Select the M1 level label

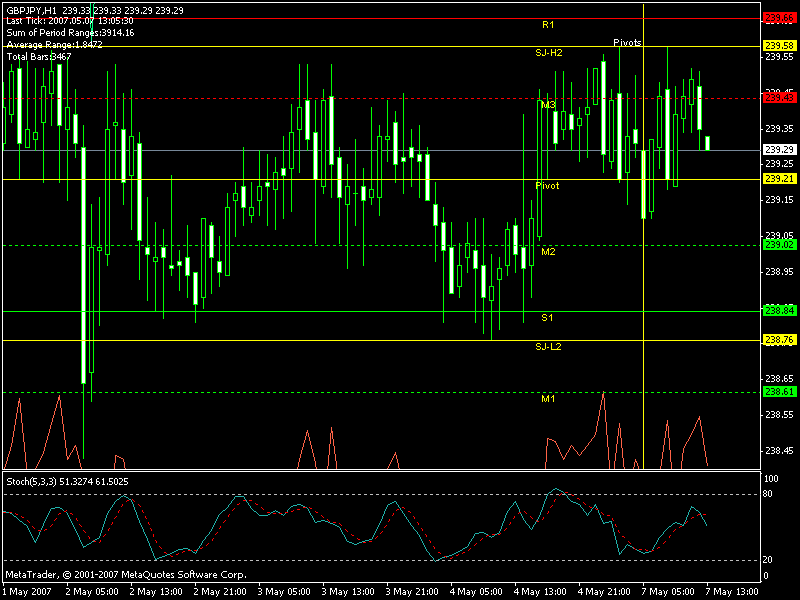pyautogui.click(x=548, y=399)
